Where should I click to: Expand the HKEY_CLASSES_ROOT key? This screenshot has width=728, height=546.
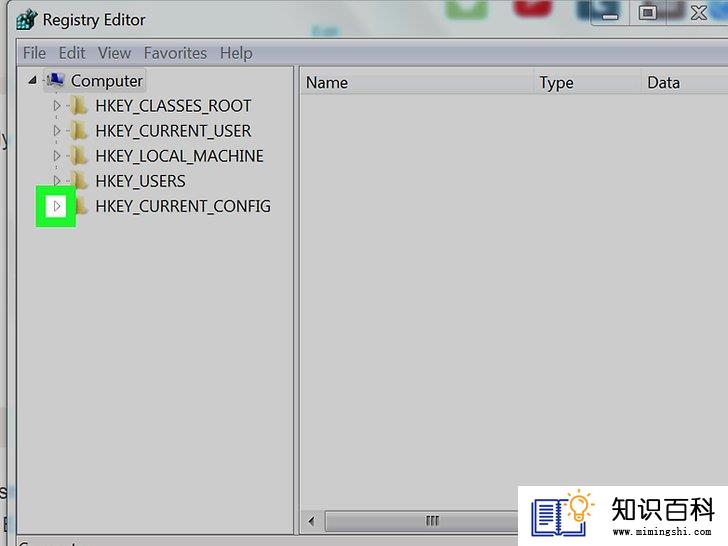[x=57, y=106]
